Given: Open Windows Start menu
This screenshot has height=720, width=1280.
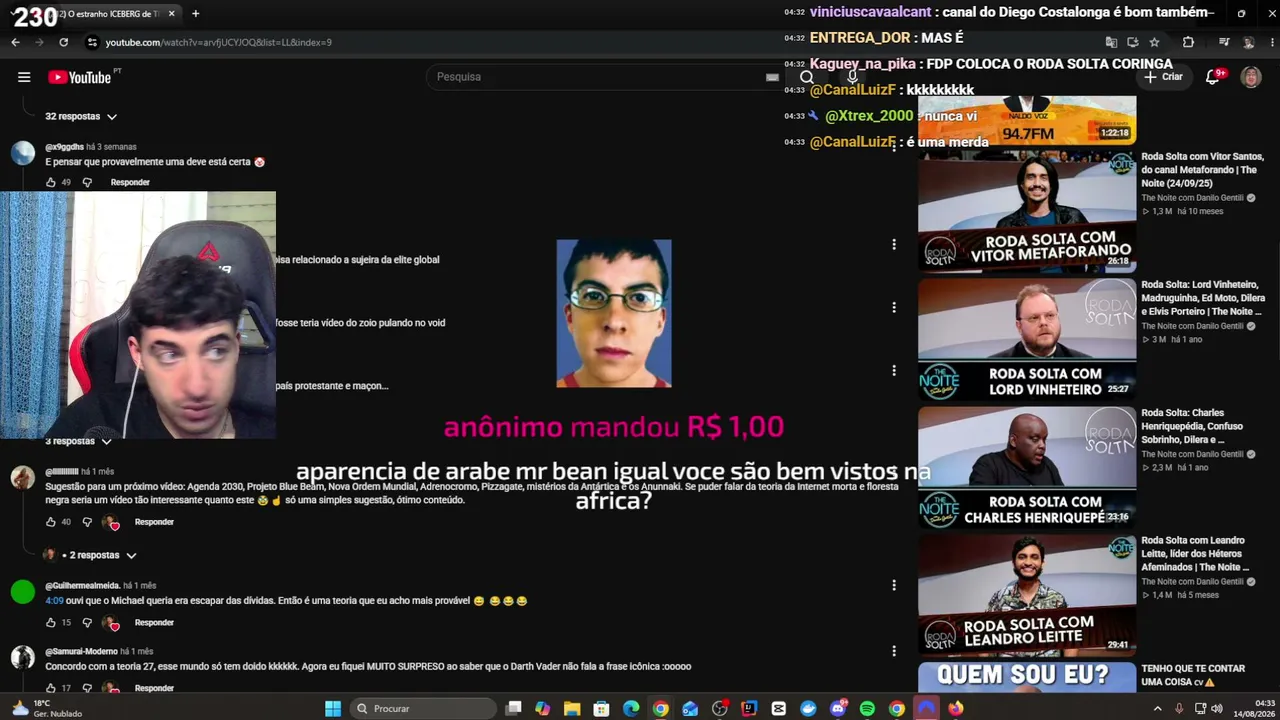Looking at the screenshot, I should point(333,709).
